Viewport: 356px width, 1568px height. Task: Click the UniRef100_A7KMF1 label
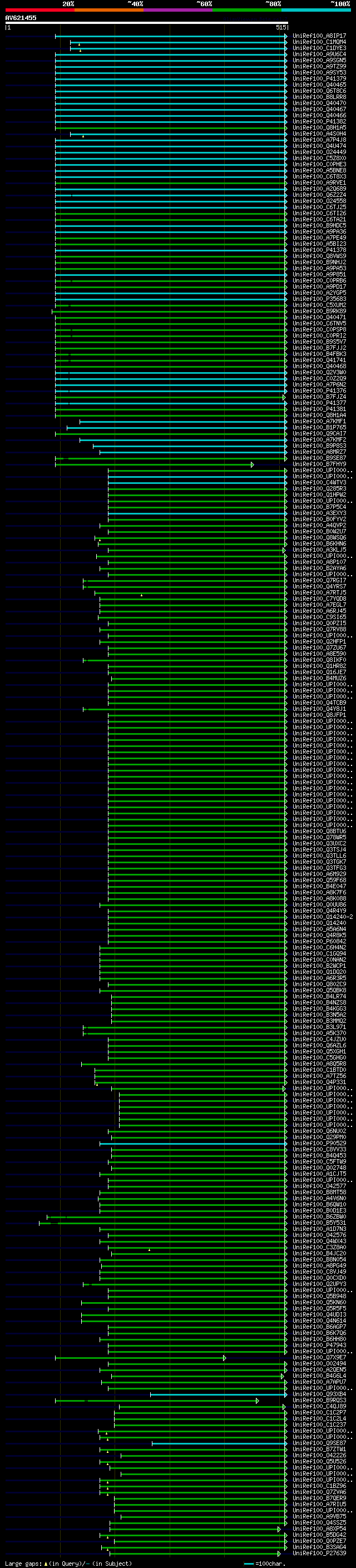tap(319, 421)
